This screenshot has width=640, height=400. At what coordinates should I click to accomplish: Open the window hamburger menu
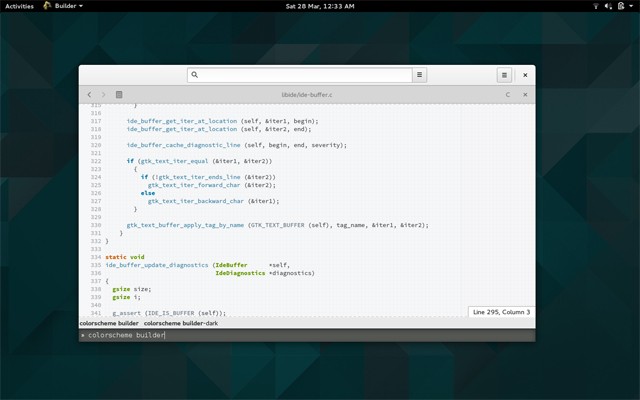(505, 75)
